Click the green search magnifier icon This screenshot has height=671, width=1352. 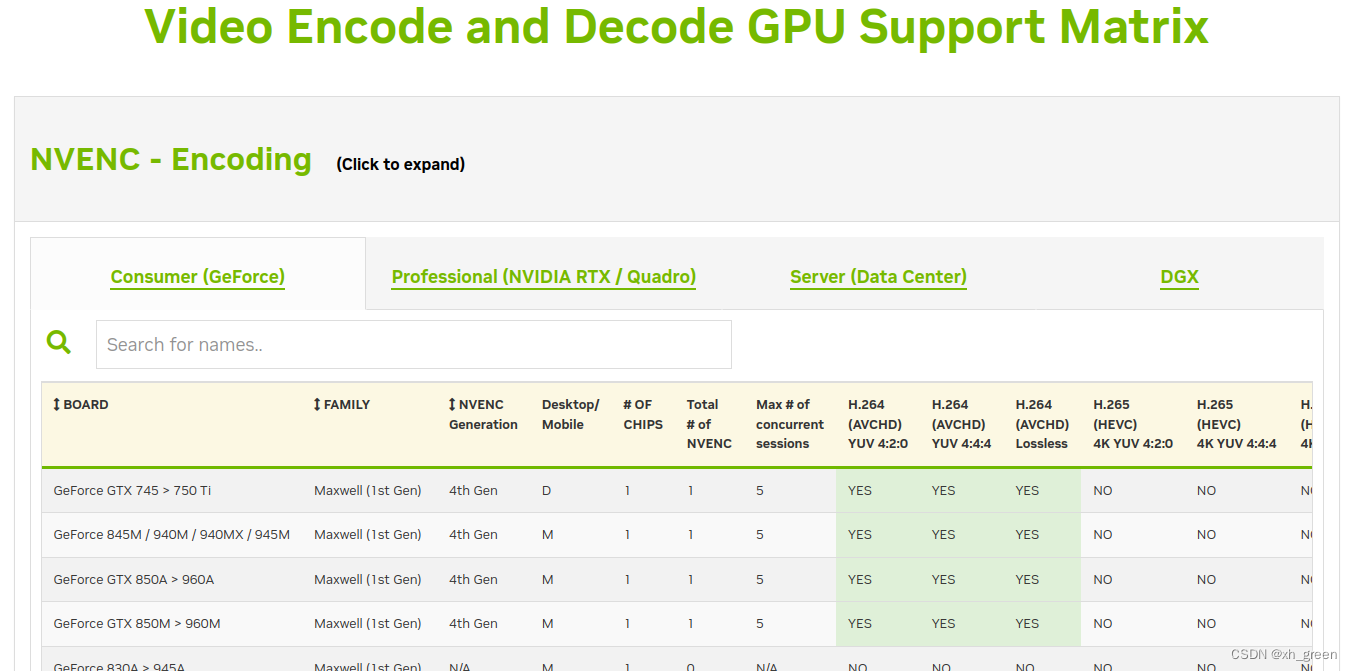tap(59, 343)
